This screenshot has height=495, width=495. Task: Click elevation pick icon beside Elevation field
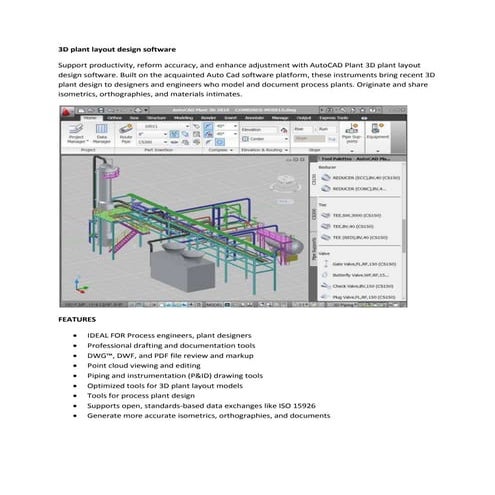(284, 130)
